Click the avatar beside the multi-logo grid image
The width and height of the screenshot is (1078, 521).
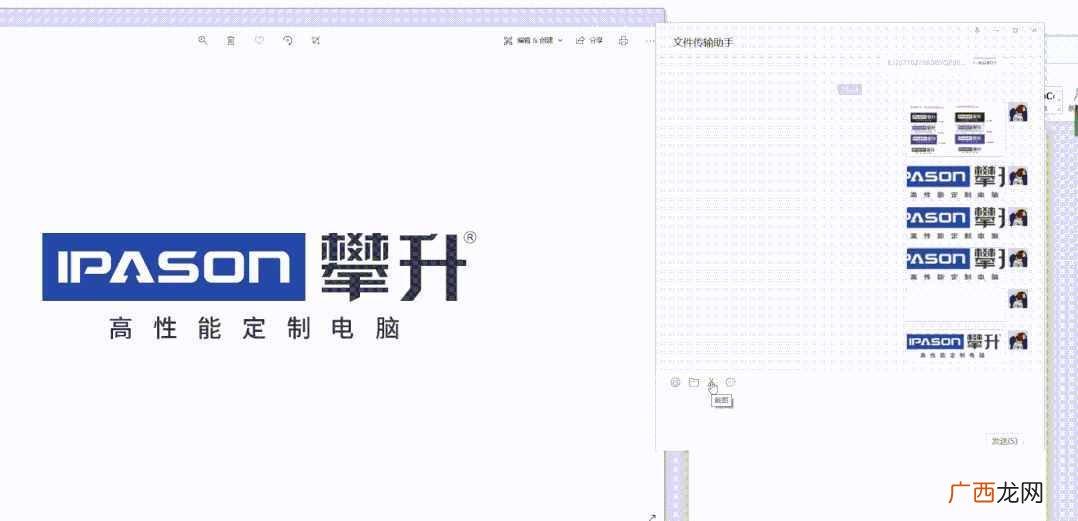[x=1018, y=113]
